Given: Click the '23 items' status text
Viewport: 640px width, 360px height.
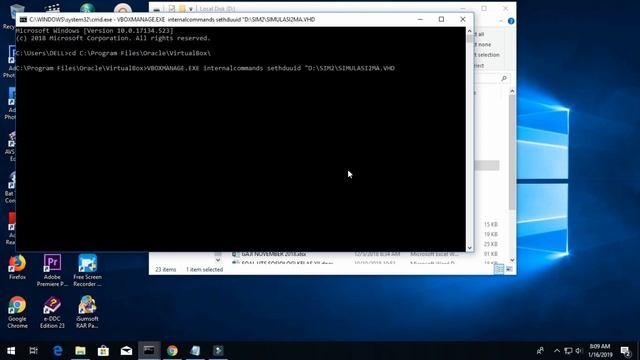Looking at the screenshot, I should pyautogui.click(x=166, y=269).
